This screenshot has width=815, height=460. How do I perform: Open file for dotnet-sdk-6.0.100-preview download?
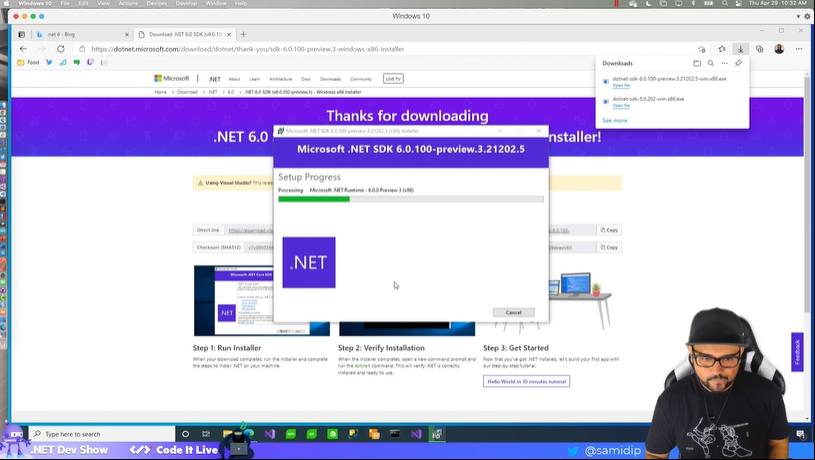point(621,85)
